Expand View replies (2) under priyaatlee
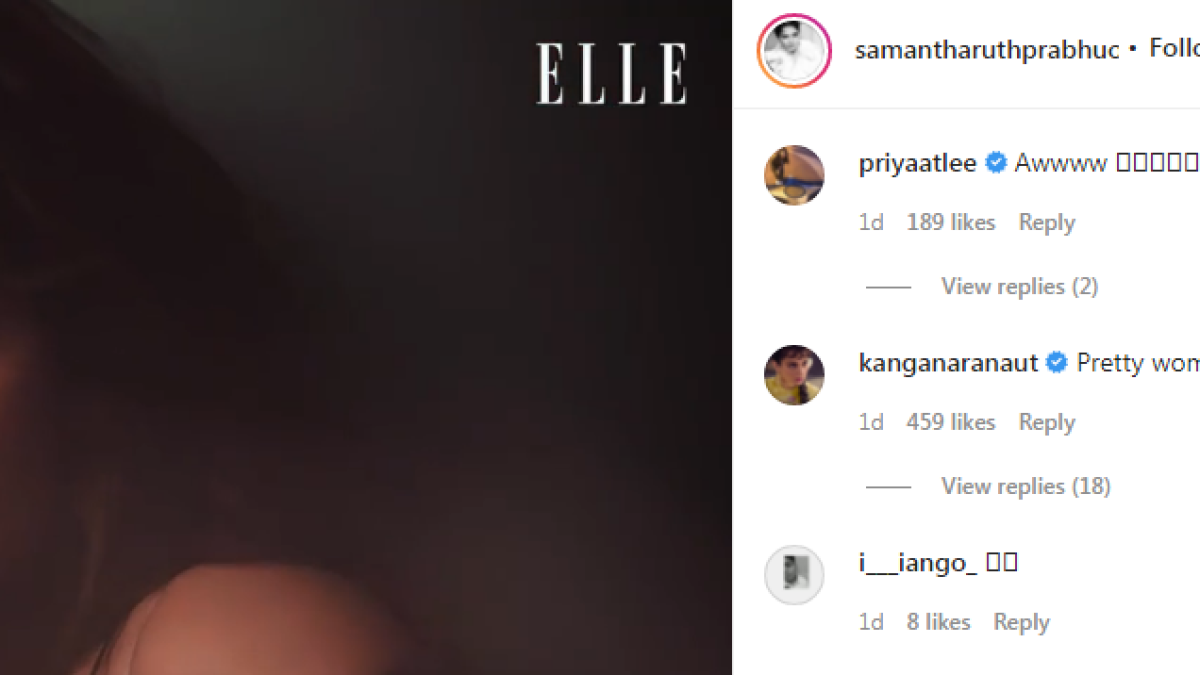1200x675 pixels. click(x=1019, y=286)
